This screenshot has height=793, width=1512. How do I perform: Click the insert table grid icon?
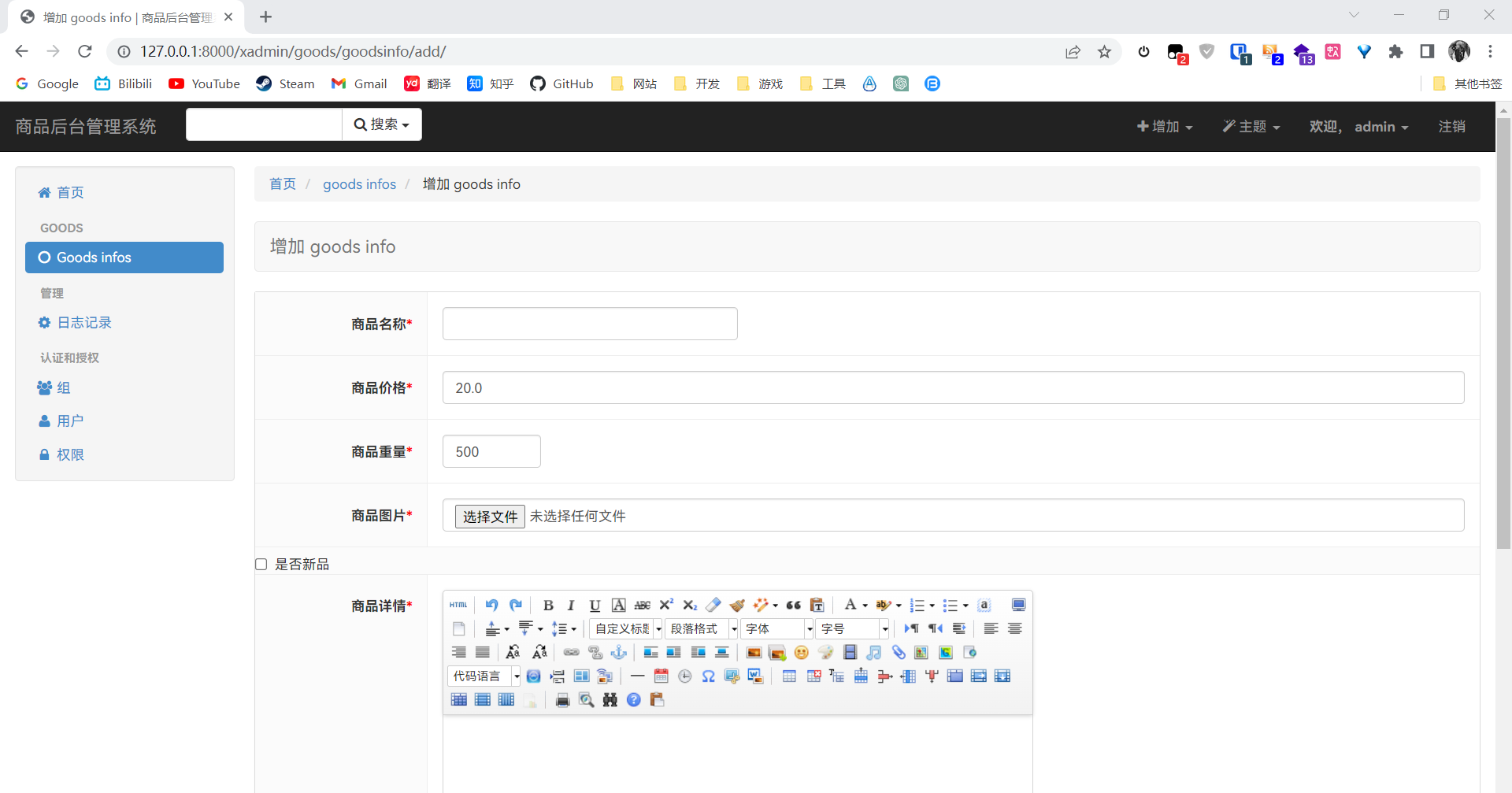point(789,676)
